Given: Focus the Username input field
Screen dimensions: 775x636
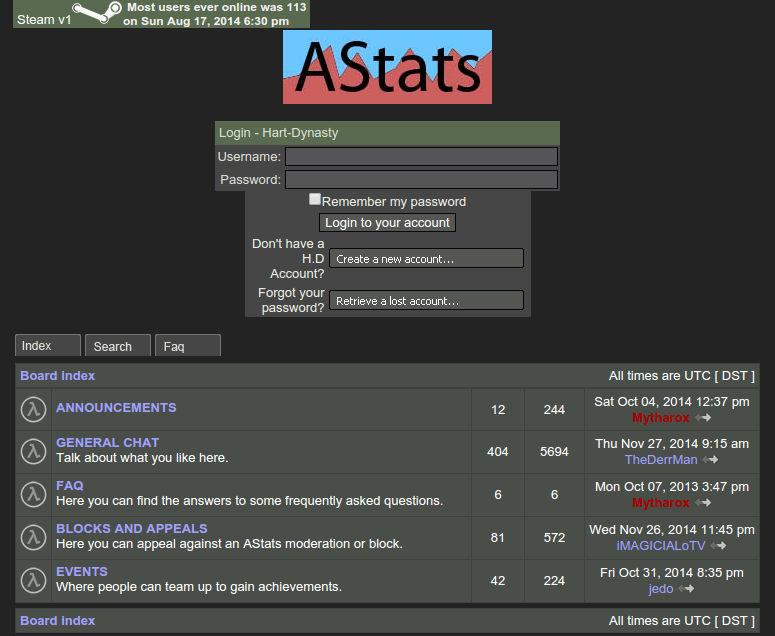Looking at the screenshot, I should click(x=421, y=157).
